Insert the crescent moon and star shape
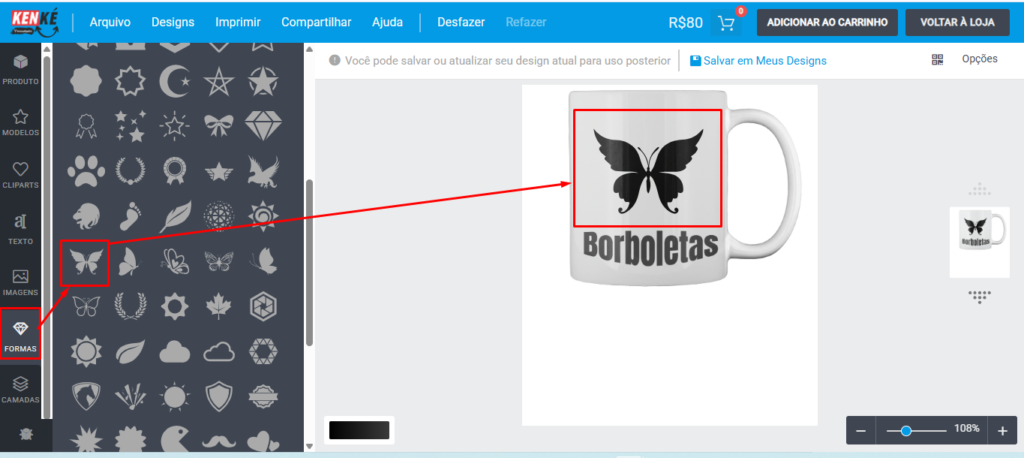The width and height of the screenshot is (1024, 458). [174, 78]
